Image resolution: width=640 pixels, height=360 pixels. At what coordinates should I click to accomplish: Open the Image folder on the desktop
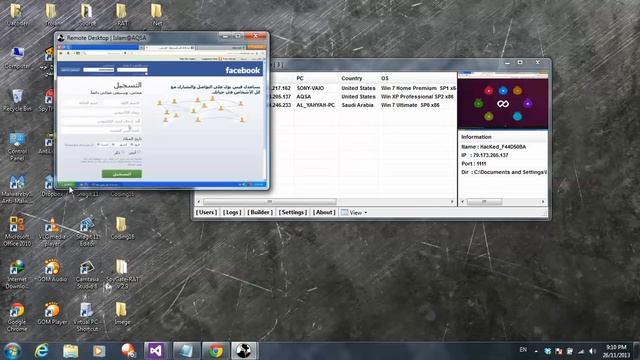pyautogui.click(x=122, y=313)
